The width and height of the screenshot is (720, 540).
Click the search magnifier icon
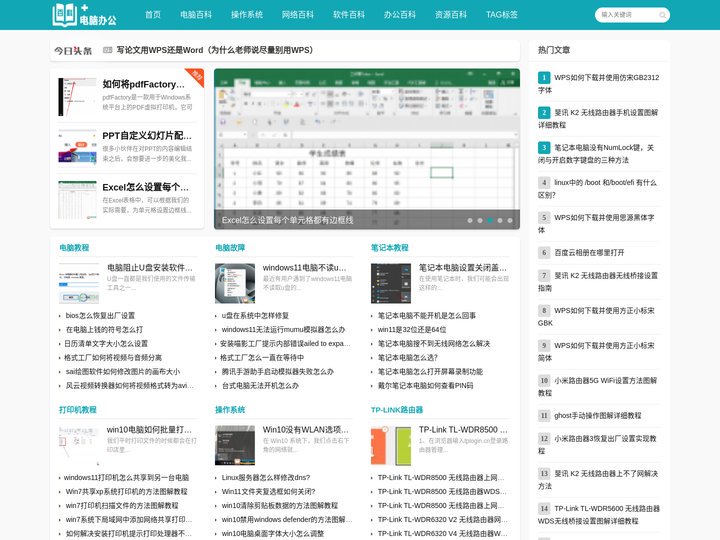point(662,15)
